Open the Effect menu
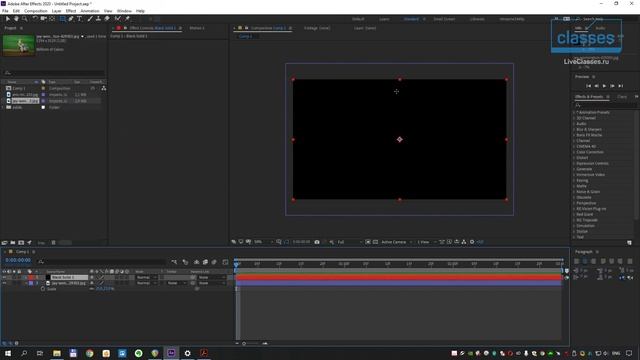 71,11
